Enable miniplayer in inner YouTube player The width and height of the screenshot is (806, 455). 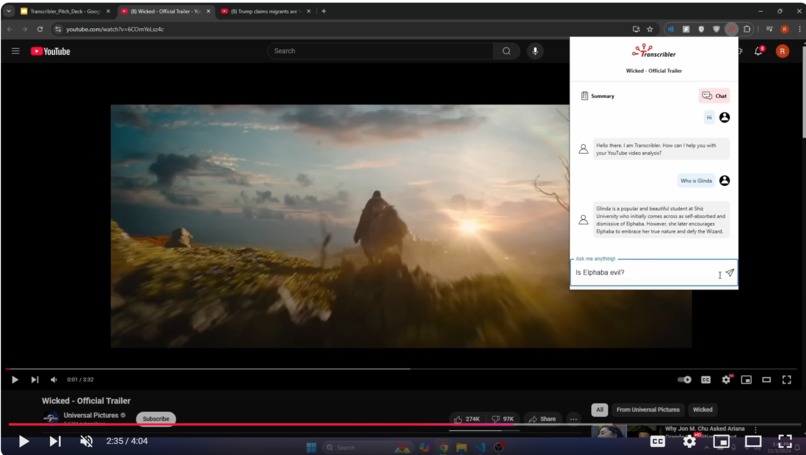(x=746, y=380)
